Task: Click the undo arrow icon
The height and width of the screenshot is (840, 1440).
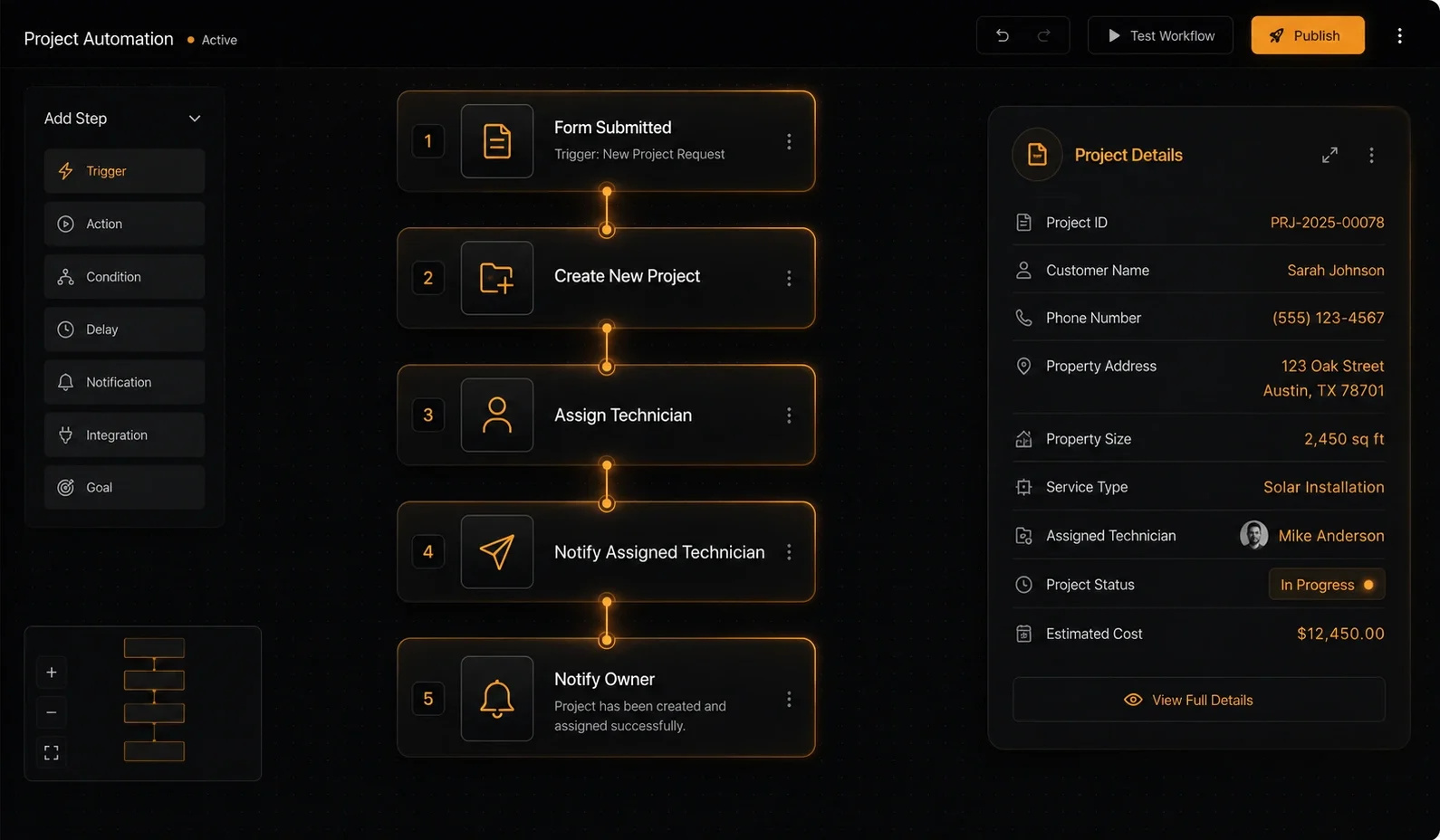Action: point(1003,35)
